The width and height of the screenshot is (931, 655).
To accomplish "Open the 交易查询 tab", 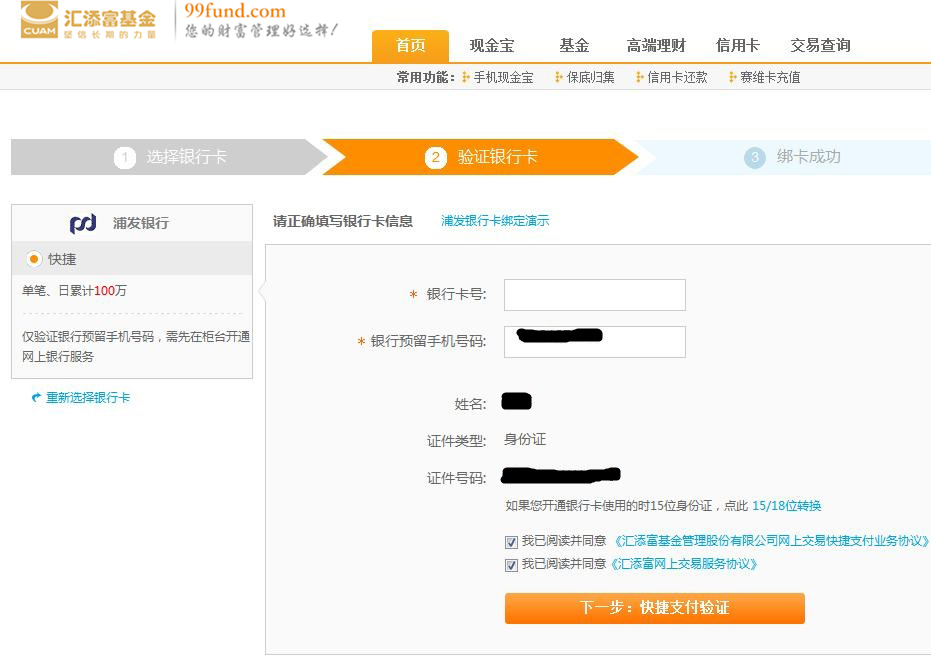I will tap(820, 46).
